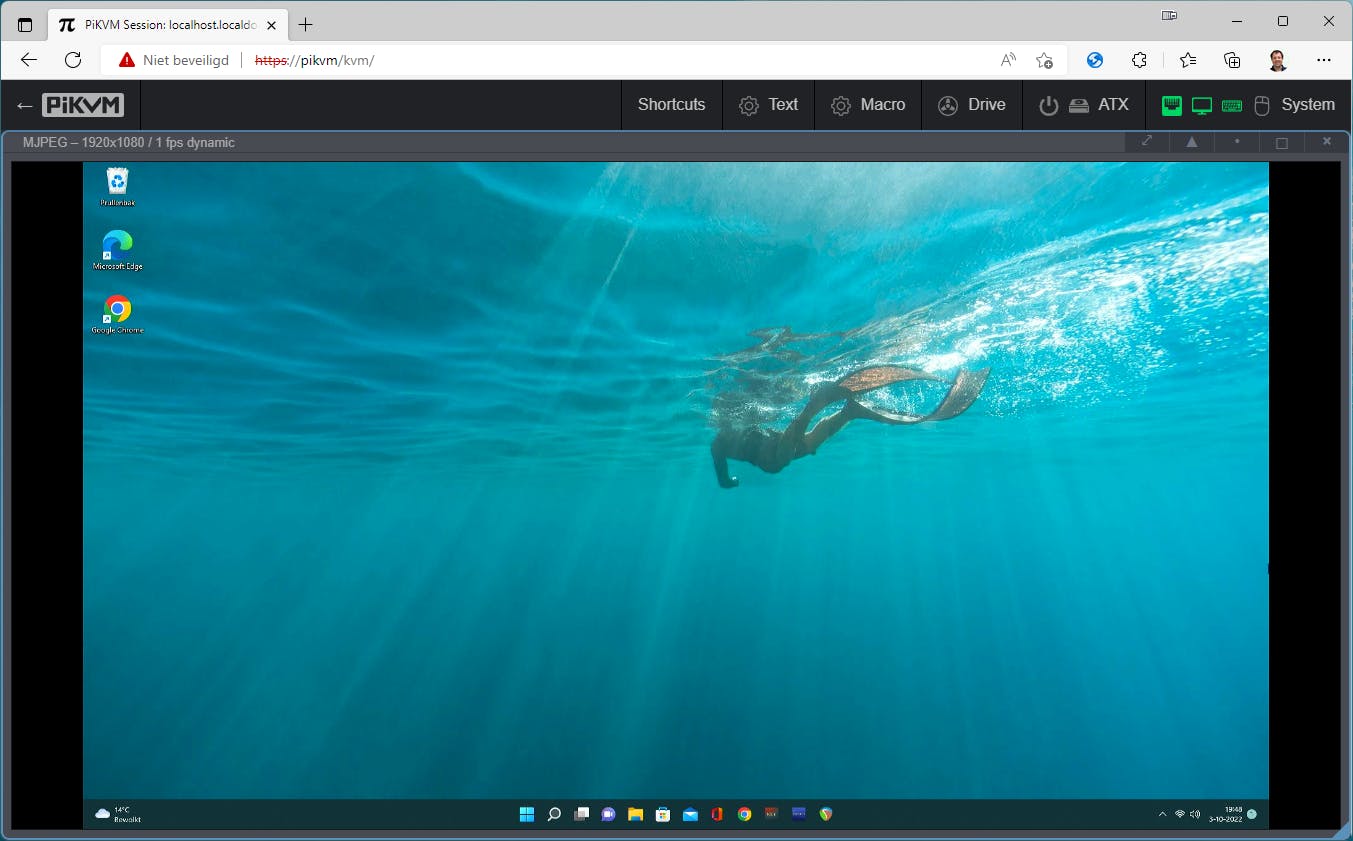Open Search on the remote taskbar
Viewport: 1353px width, 841px height.
pyautogui.click(x=554, y=814)
